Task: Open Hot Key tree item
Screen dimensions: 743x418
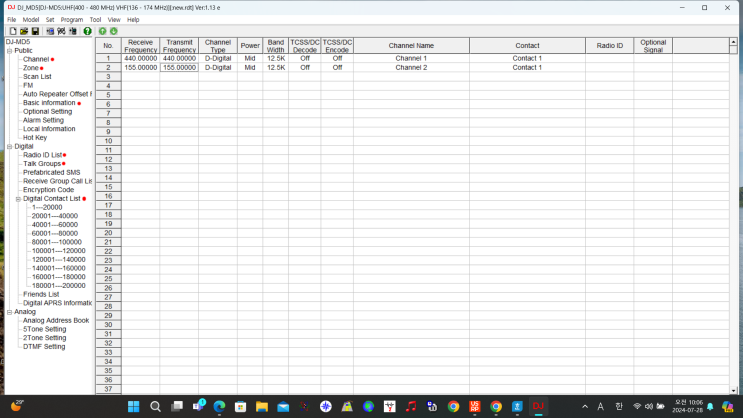Action: coord(35,137)
